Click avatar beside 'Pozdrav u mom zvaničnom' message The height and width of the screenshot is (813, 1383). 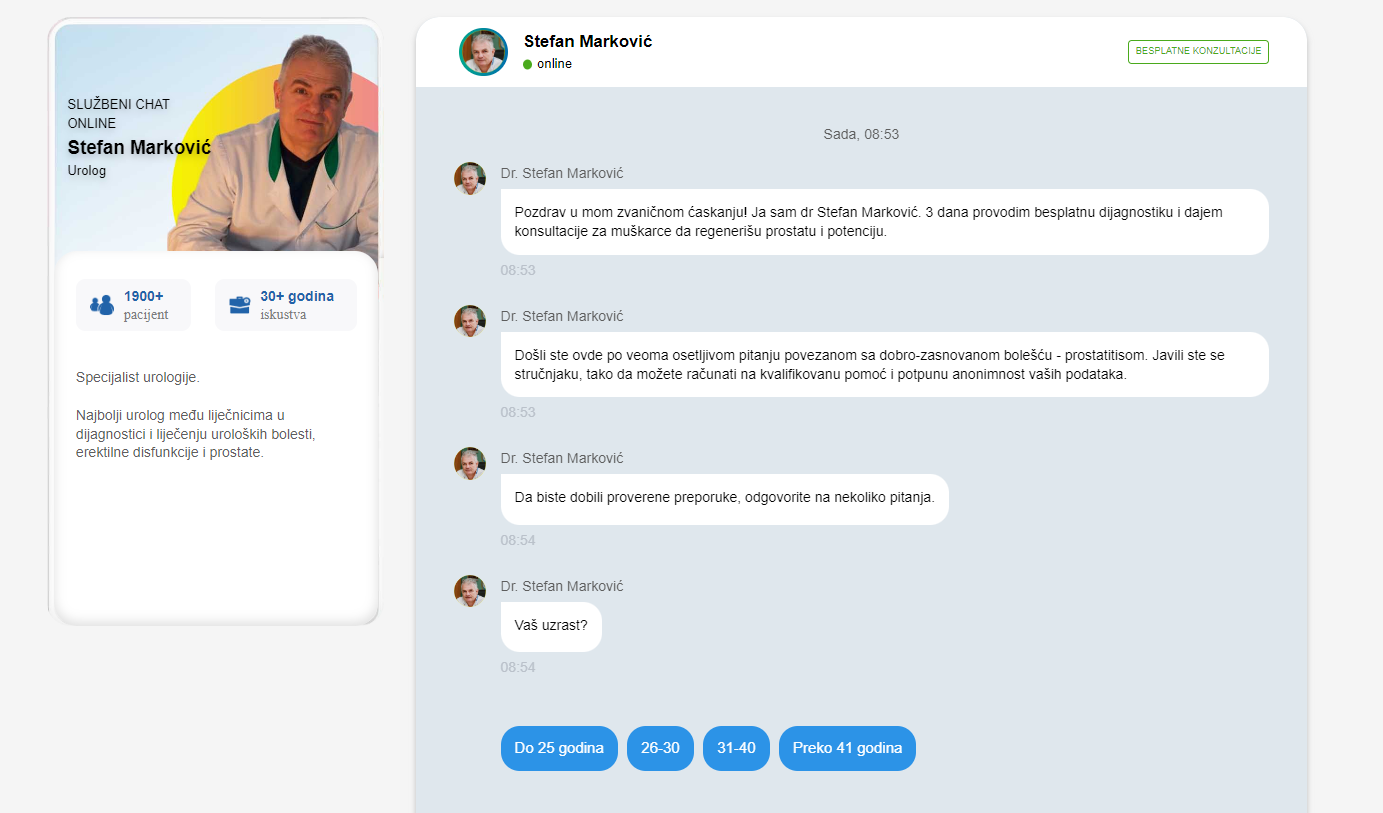click(470, 178)
